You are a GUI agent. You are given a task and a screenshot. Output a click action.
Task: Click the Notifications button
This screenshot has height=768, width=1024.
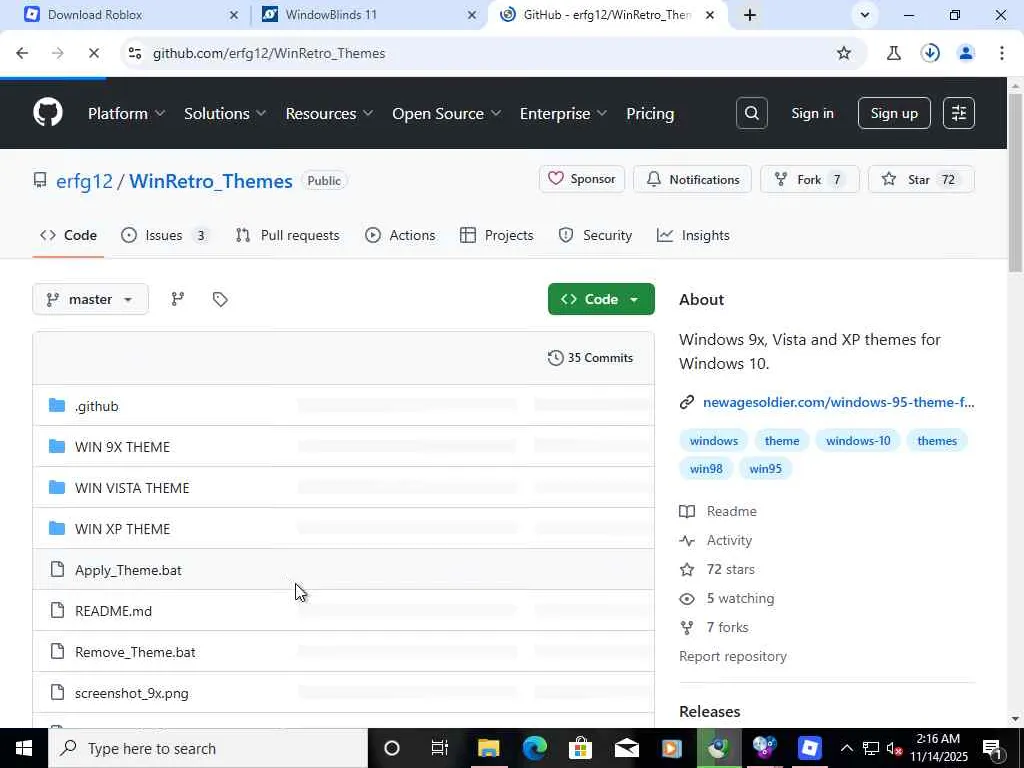[692, 179]
